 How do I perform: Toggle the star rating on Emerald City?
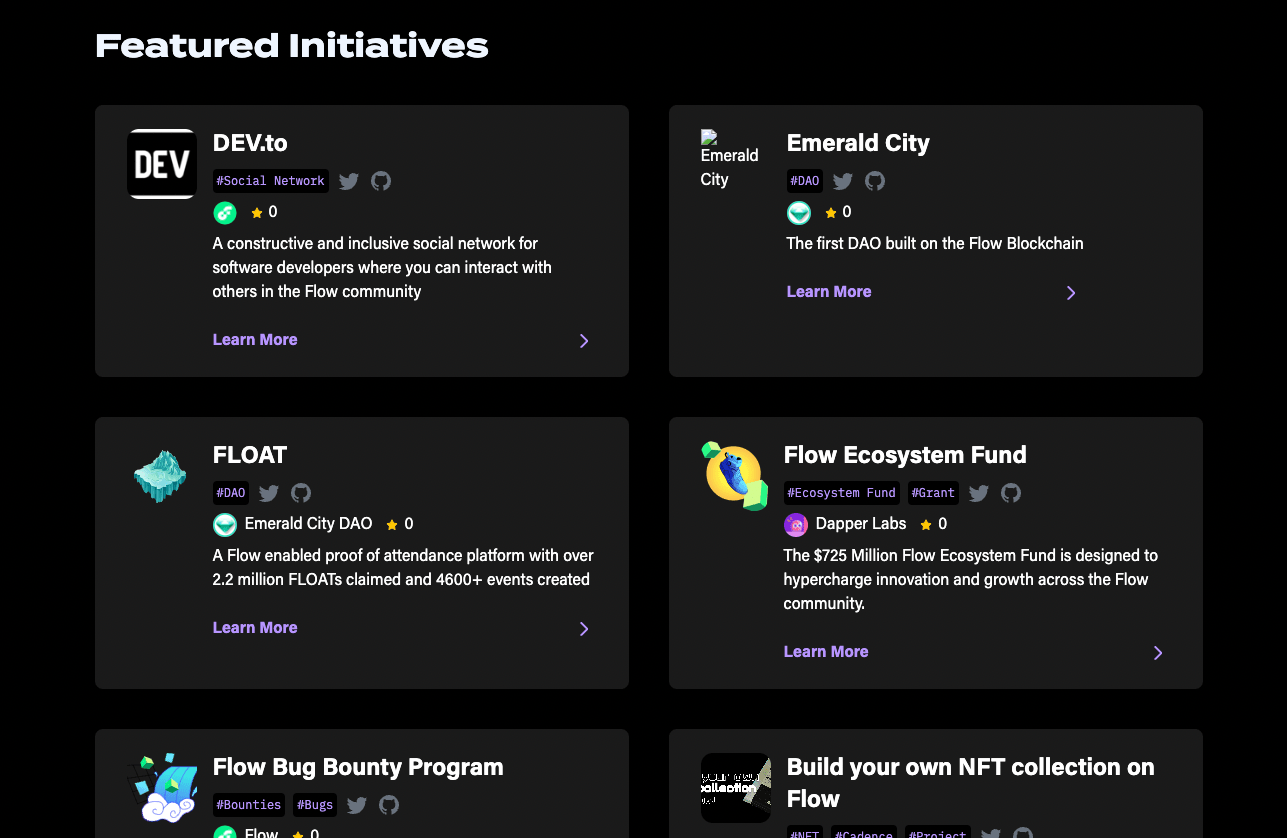pyautogui.click(x=831, y=212)
